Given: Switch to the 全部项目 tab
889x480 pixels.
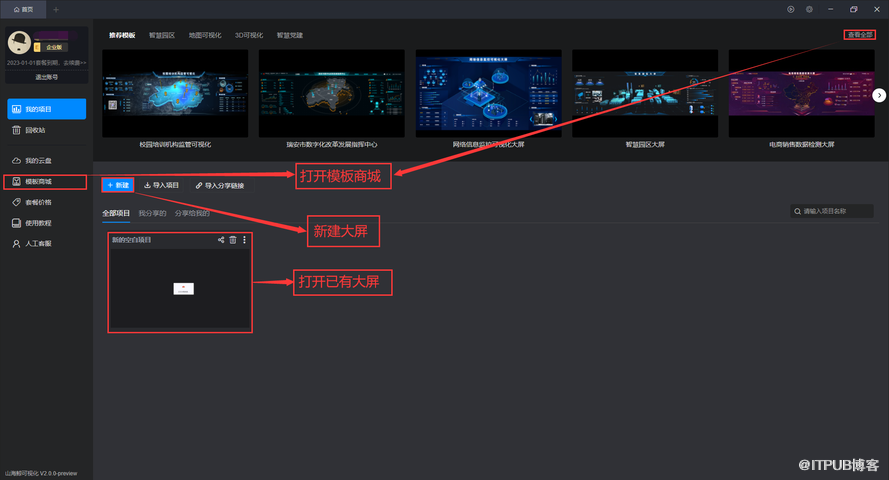Looking at the screenshot, I should (x=116, y=213).
